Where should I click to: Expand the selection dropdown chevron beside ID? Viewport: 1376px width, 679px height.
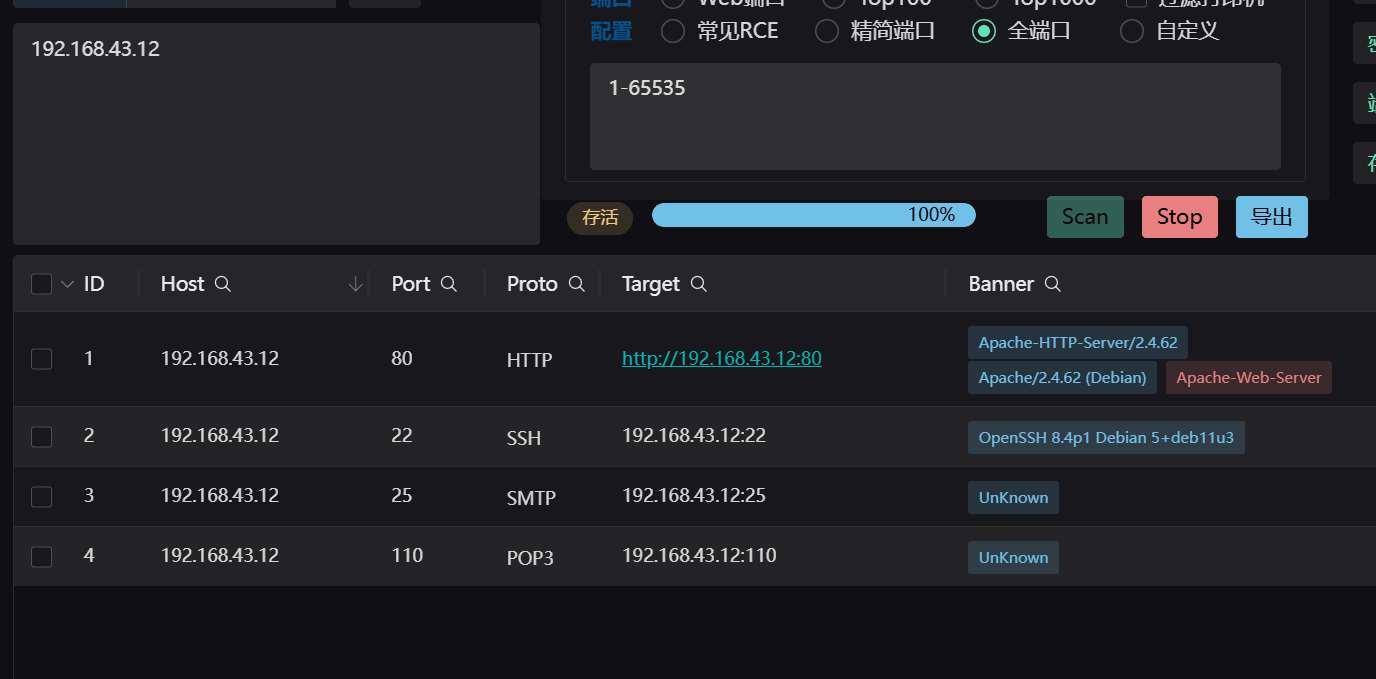[x=67, y=284]
